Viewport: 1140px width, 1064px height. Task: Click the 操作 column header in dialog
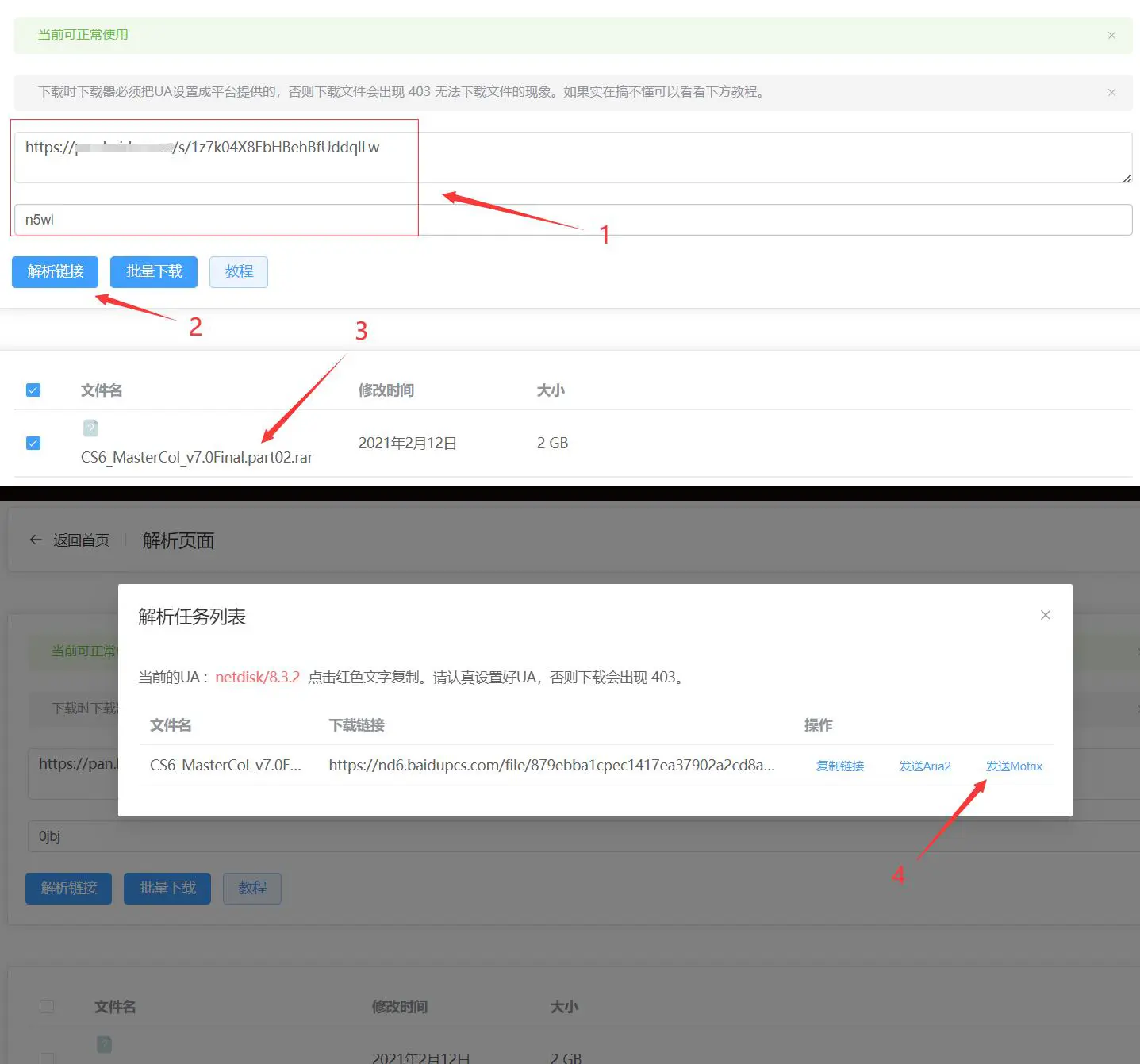click(818, 724)
